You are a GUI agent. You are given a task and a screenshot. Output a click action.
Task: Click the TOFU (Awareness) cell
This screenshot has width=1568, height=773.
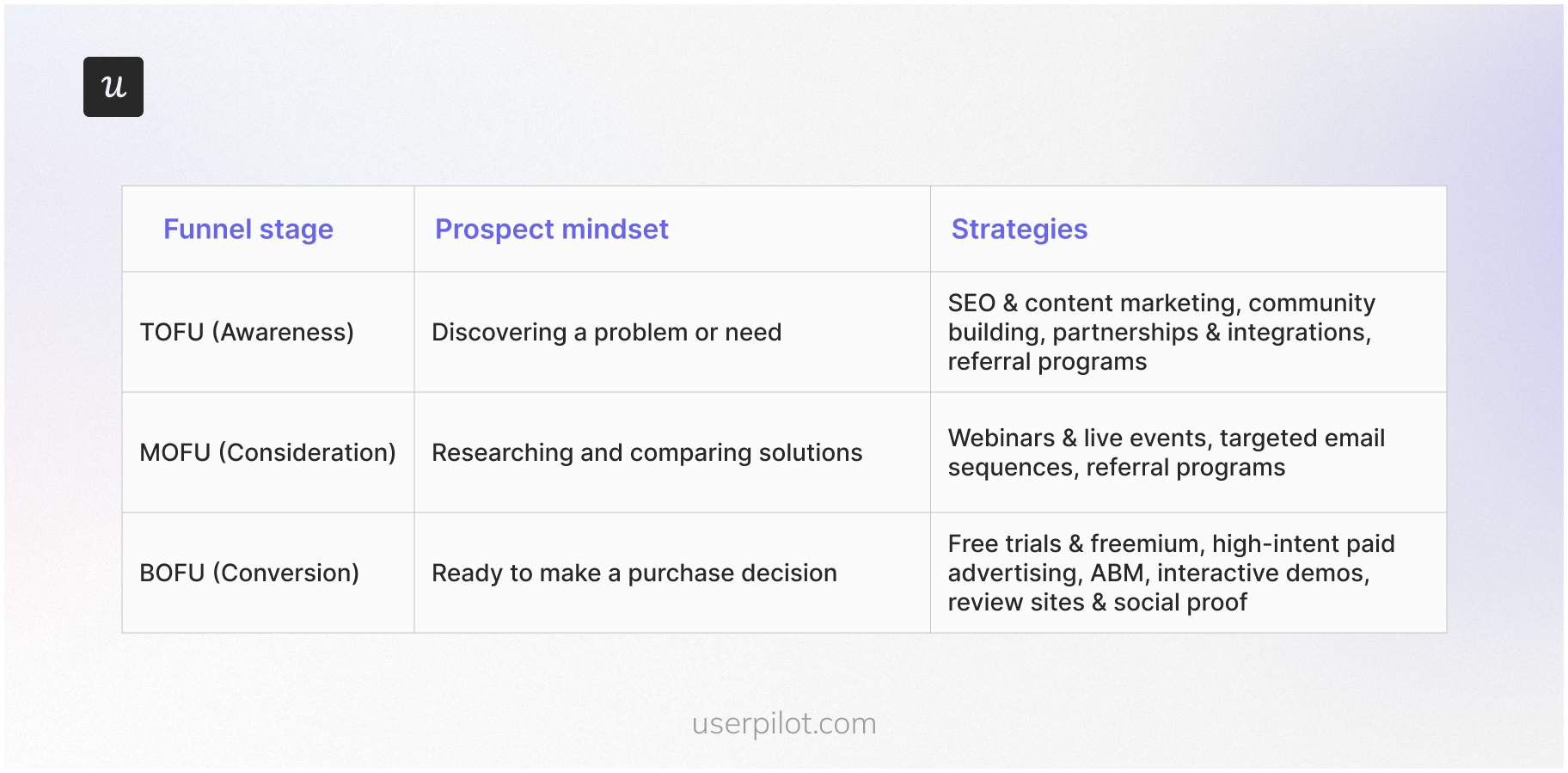tap(247, 333)
